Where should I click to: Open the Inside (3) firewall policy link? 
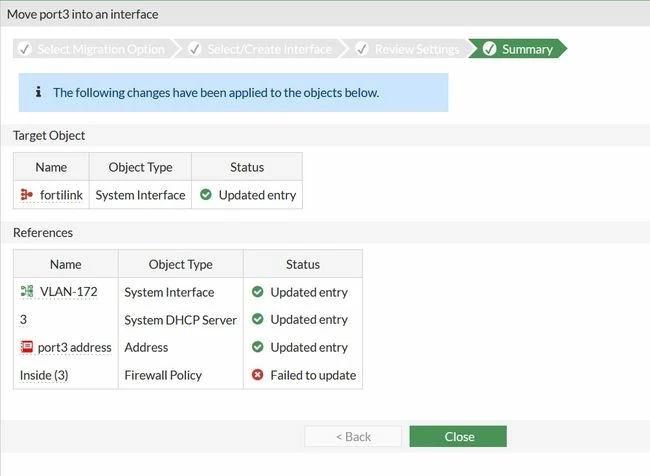tap(44, 375)
